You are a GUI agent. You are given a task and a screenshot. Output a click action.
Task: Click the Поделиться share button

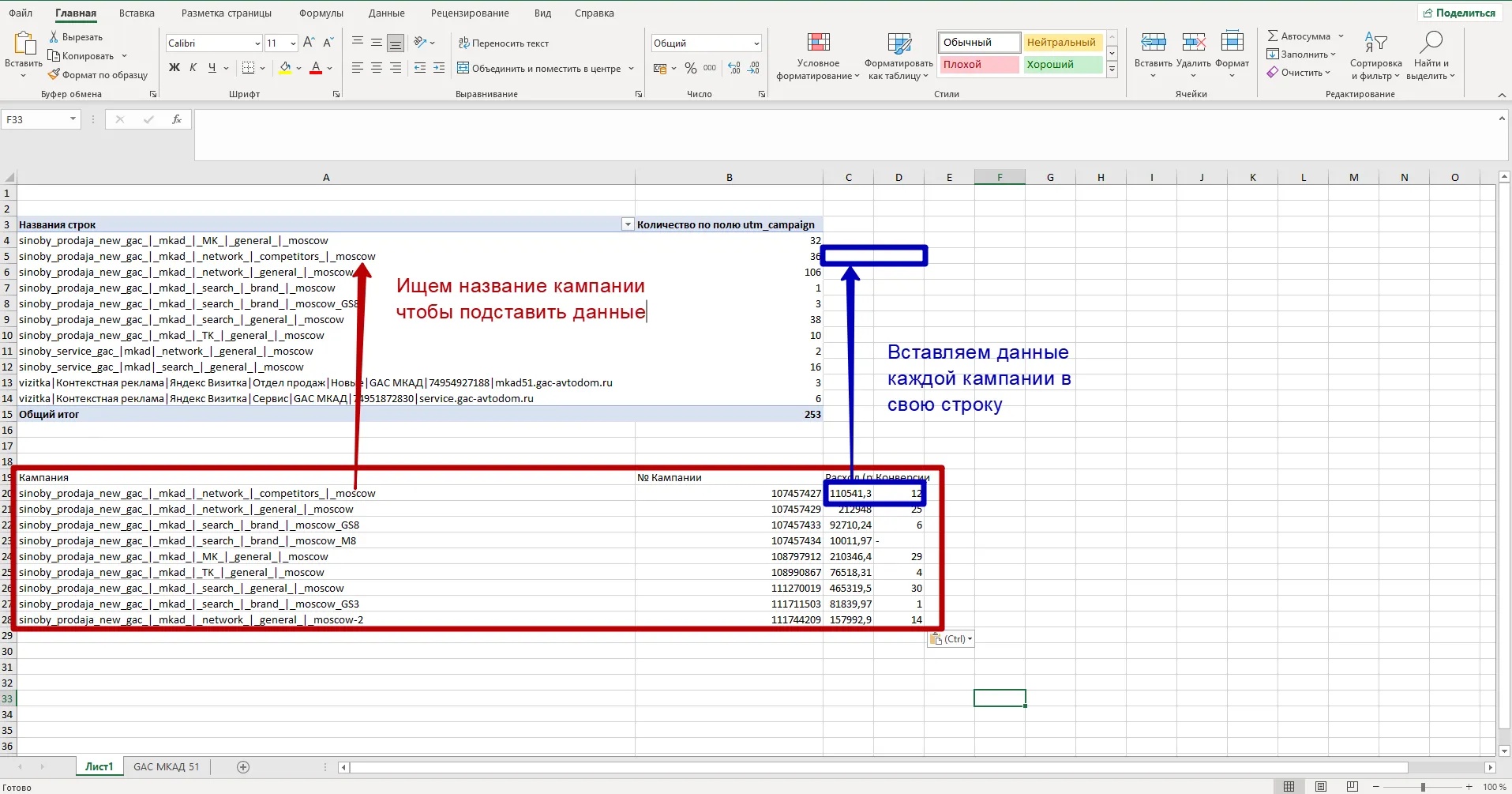click(1459, 13)
